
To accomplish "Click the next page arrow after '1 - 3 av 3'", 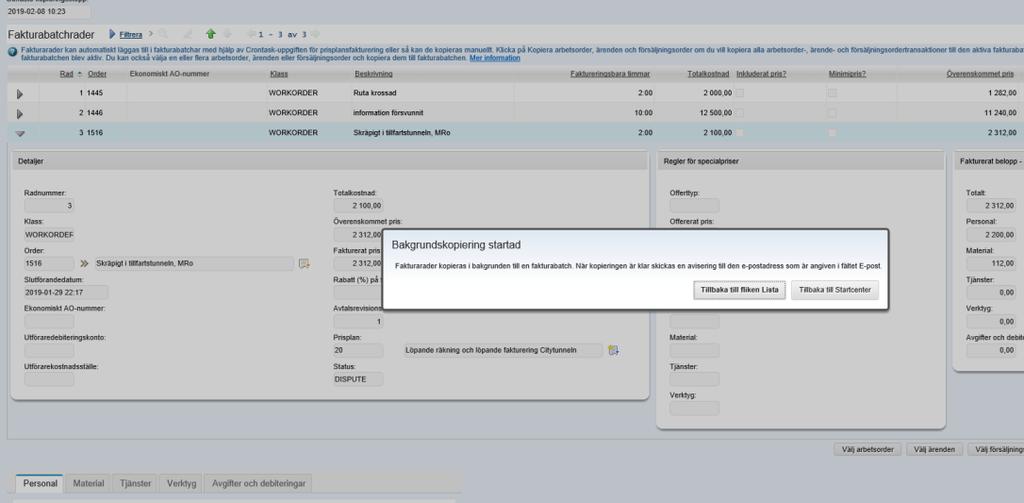I will tap(315, 34).
